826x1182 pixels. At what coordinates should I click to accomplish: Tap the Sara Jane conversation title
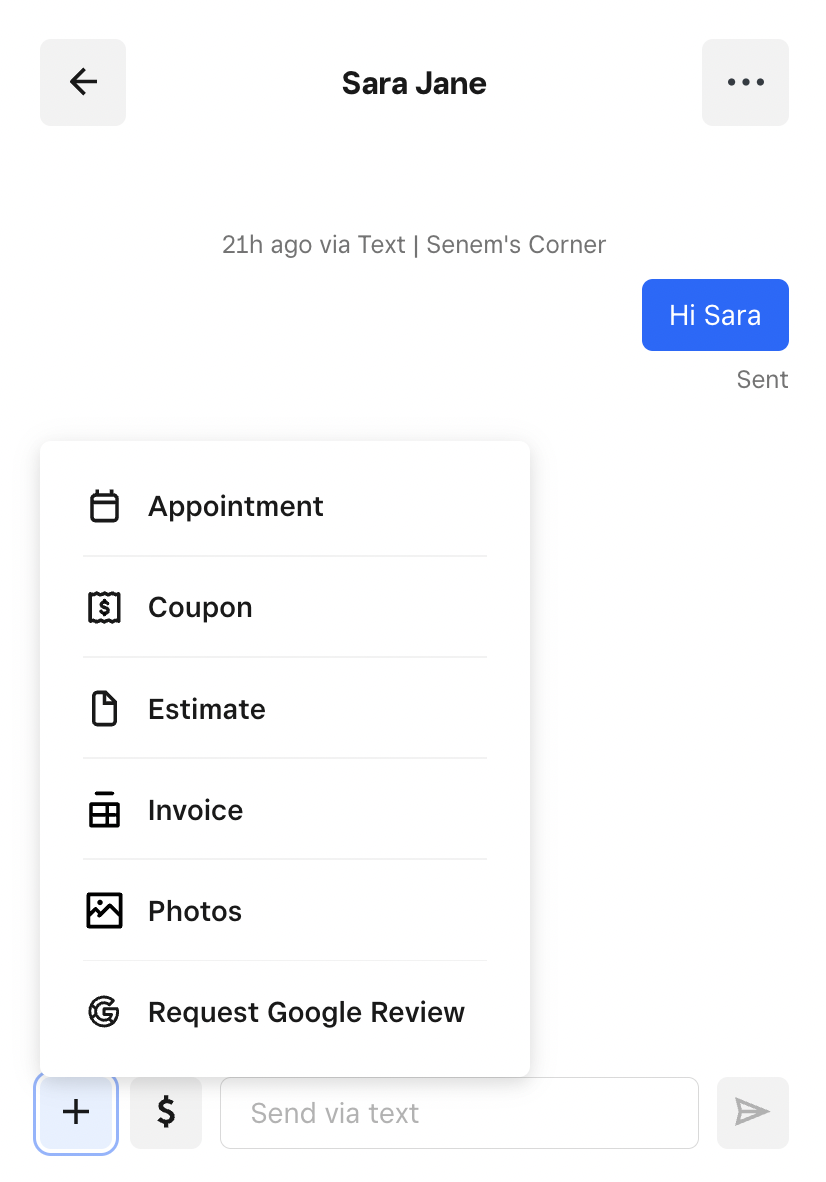(x=414, y=82)
